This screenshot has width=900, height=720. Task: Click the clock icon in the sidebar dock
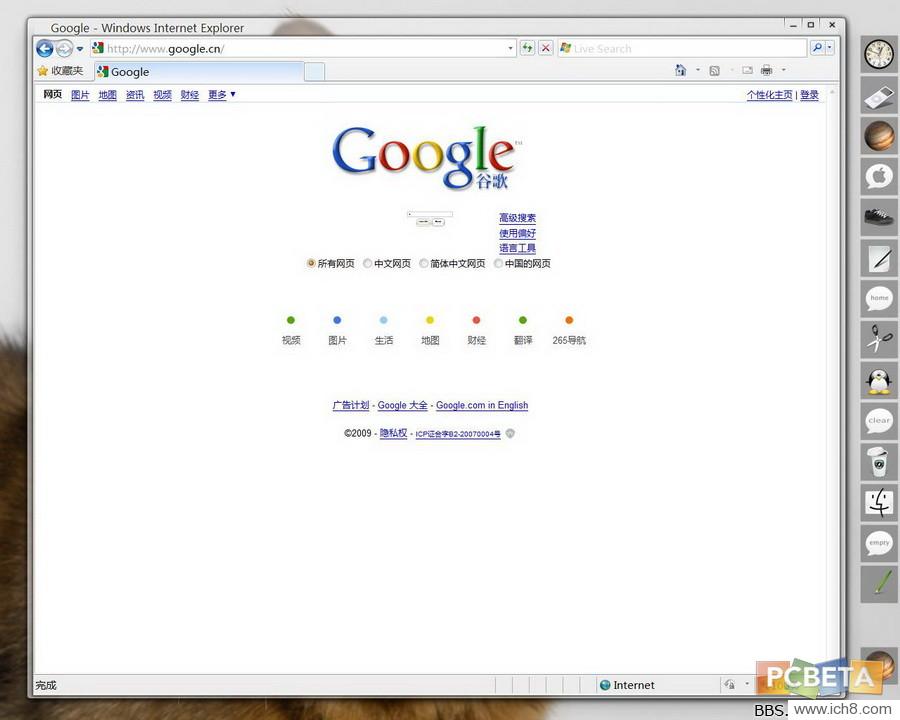[879, 55]
